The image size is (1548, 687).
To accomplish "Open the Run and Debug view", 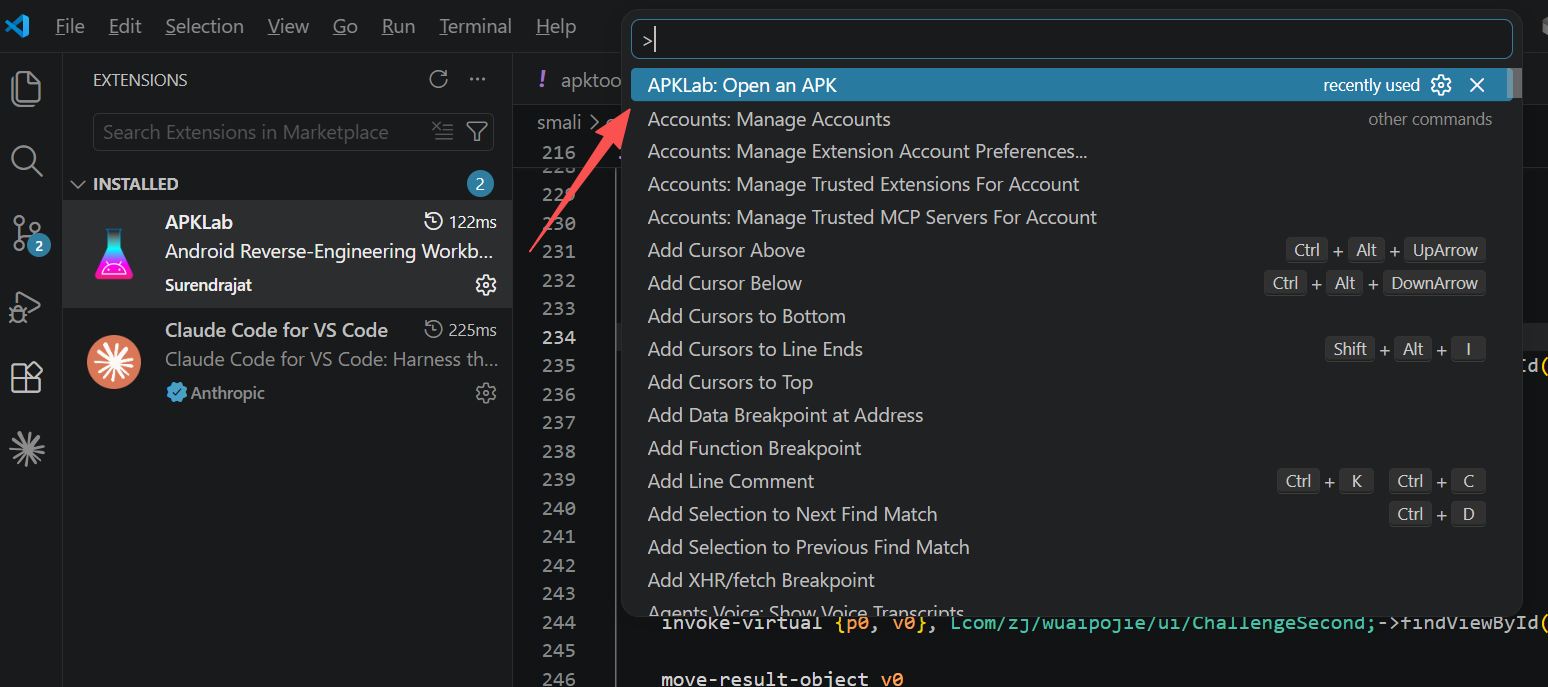I will (x=24, y=307).
